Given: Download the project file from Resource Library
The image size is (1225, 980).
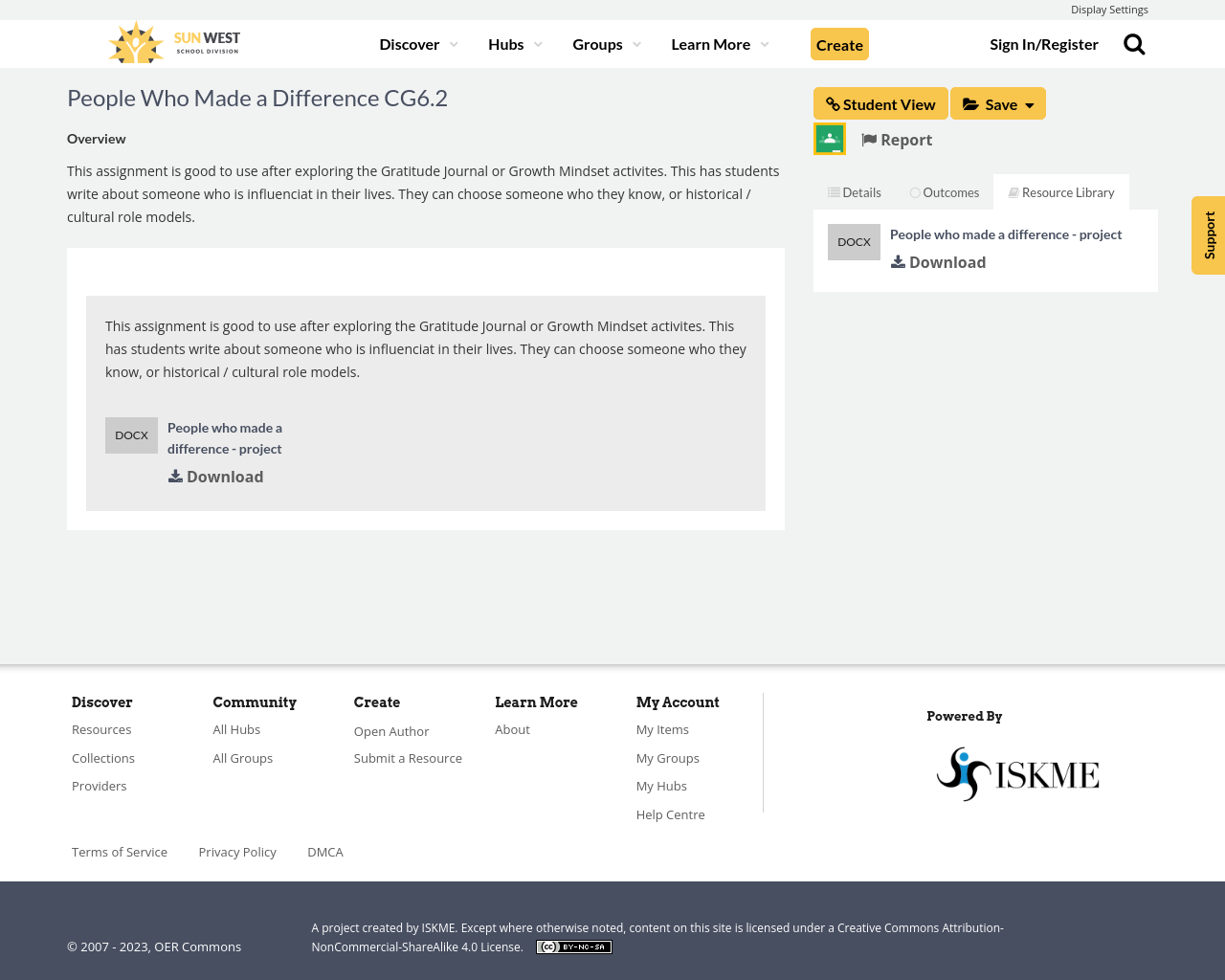Looking at the screenshot, I should [938, 262].
